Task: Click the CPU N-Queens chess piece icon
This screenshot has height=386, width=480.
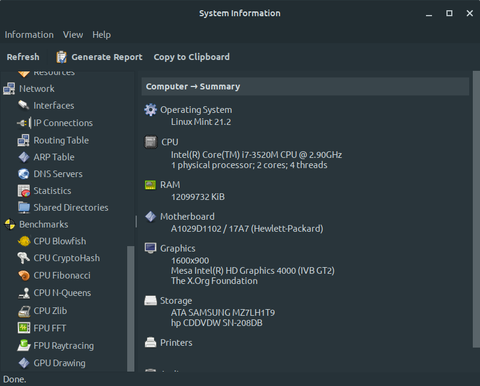Action: click(24, 293)
